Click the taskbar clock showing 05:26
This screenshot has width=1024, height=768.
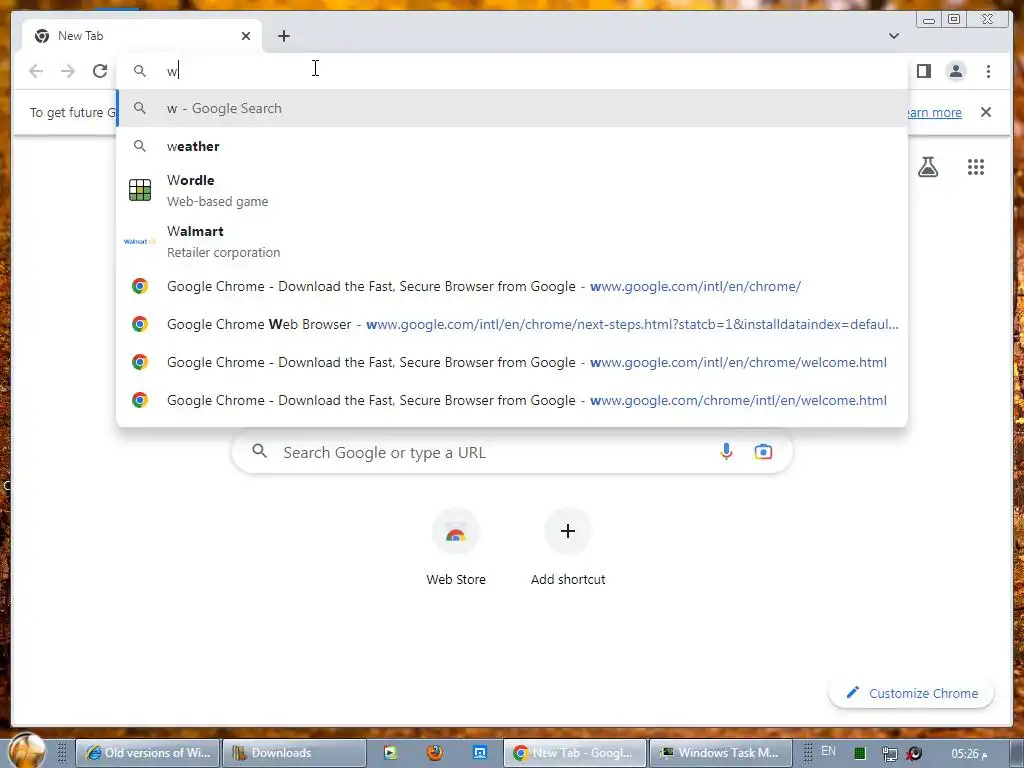pos(969,754)
